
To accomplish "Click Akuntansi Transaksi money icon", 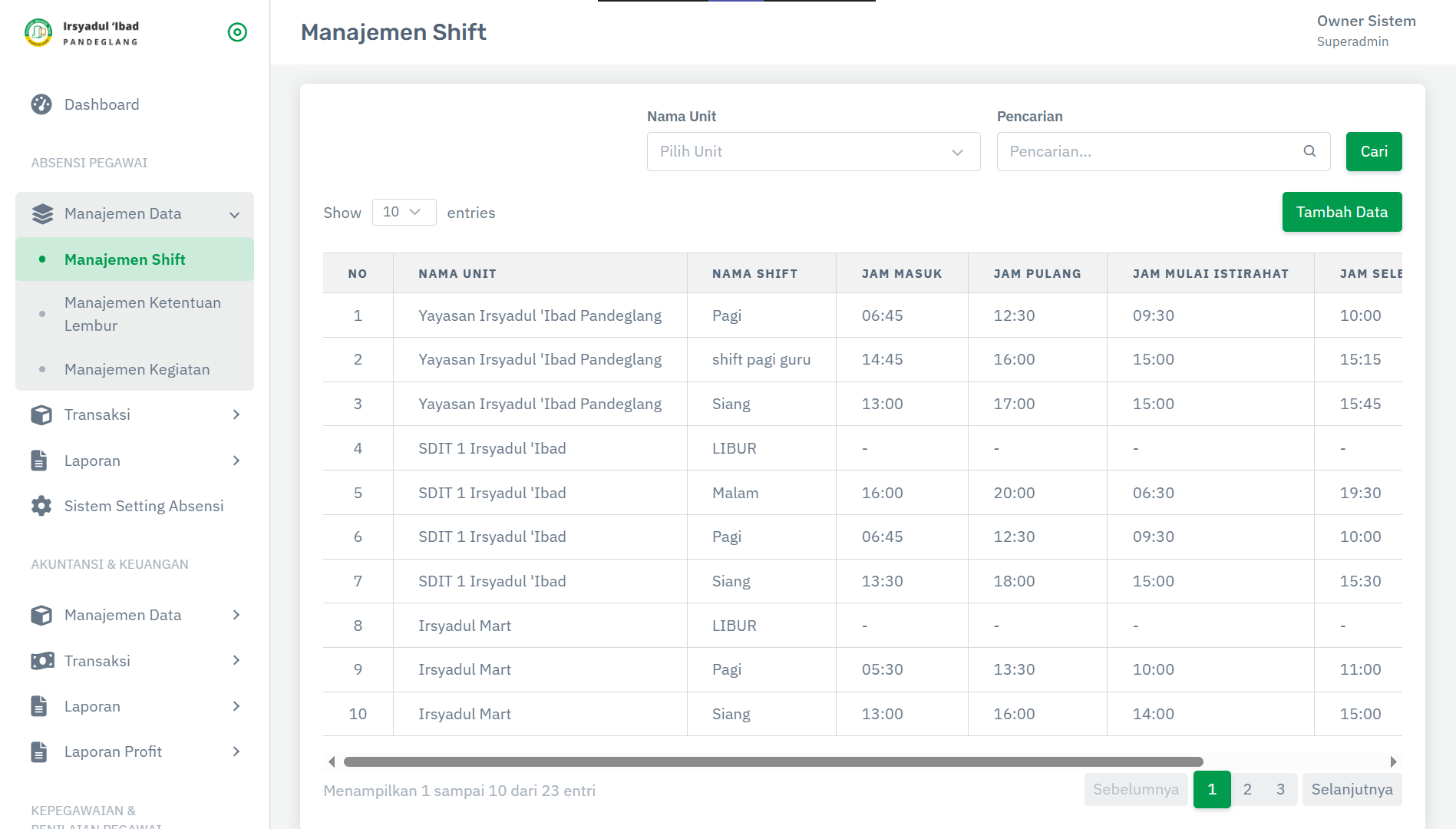I will click(42, 661).
